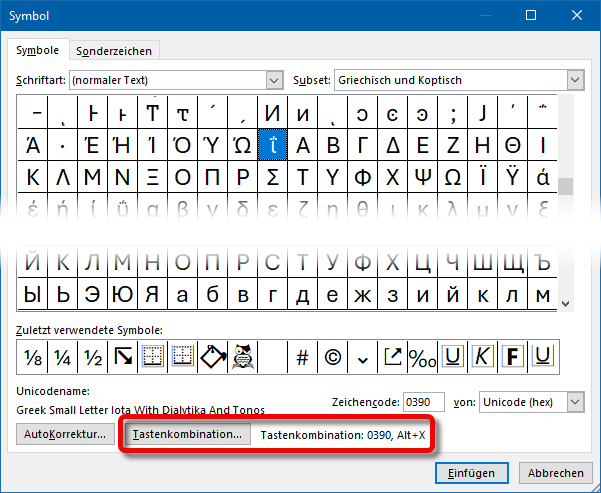Image resolution: width=601 pixels, height=493 pixels.
Task: Pick the one-quarter fraction from recently used symbols
Action: click(x=62, y=357)
